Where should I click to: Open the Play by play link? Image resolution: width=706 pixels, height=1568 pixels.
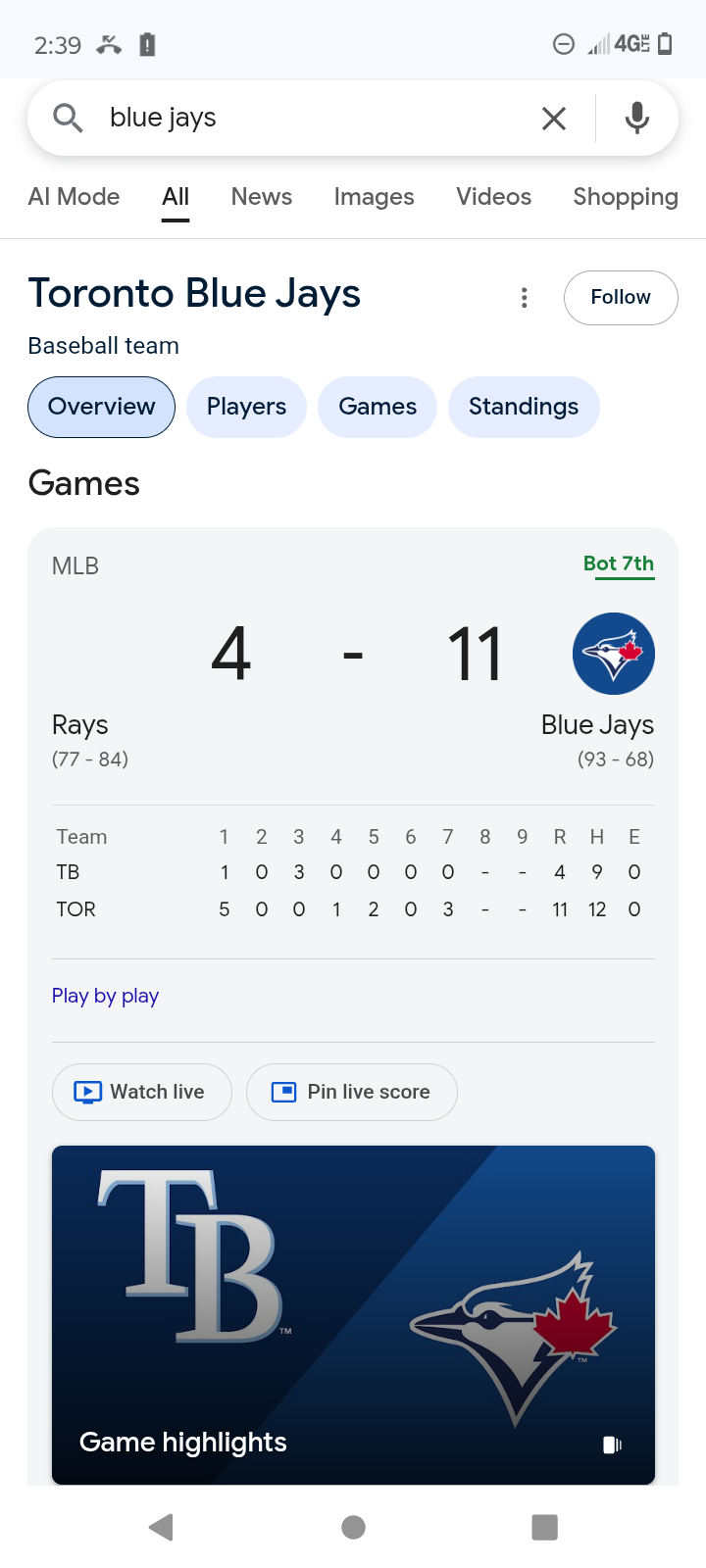pos(105,996)
